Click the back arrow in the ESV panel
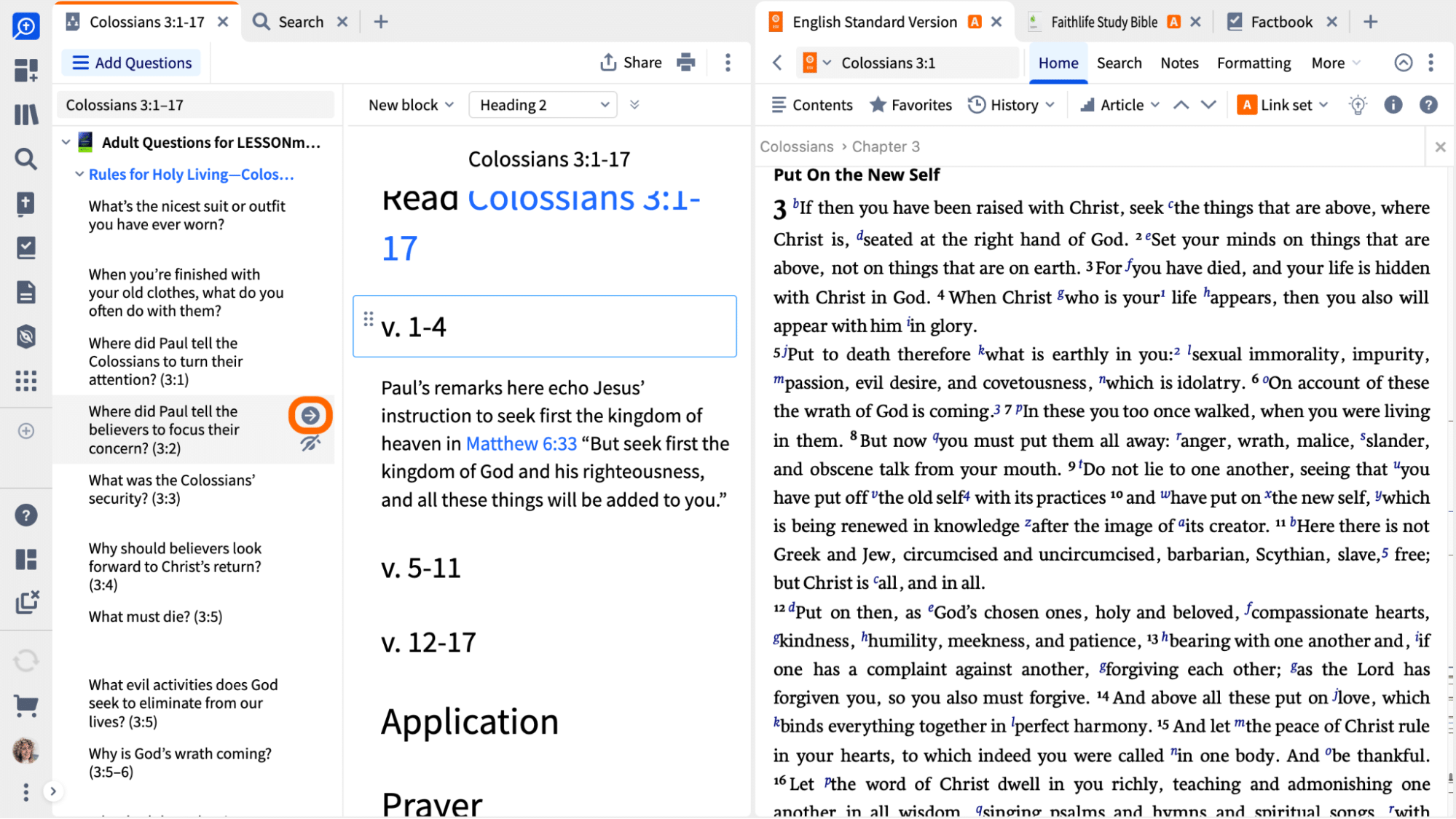 click(x=778, y=63)
